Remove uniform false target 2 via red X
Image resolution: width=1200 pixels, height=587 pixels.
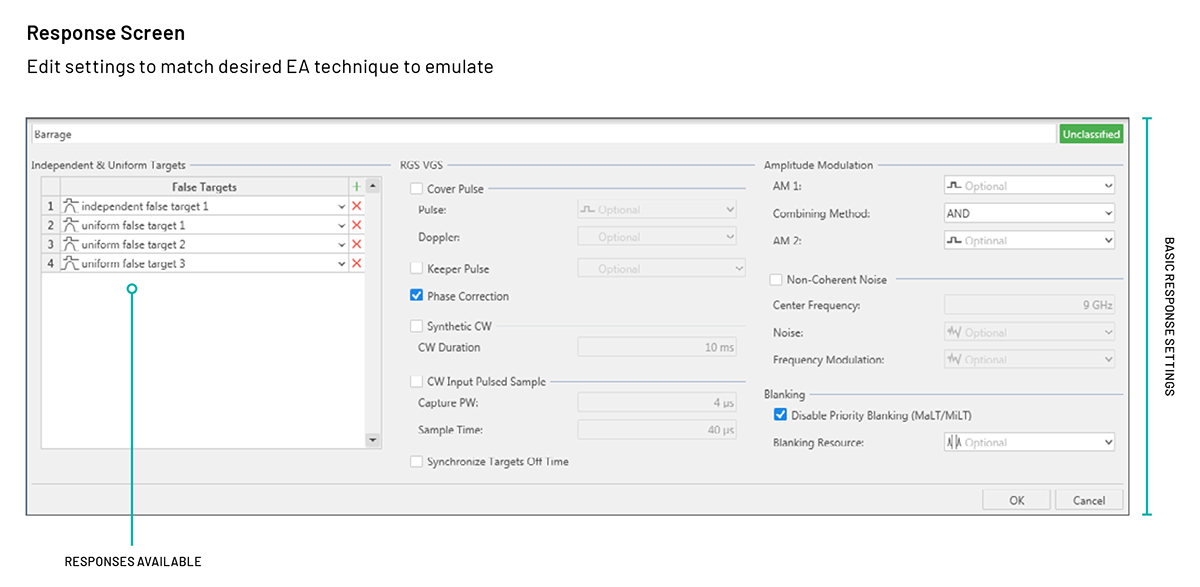coord(356,244)
